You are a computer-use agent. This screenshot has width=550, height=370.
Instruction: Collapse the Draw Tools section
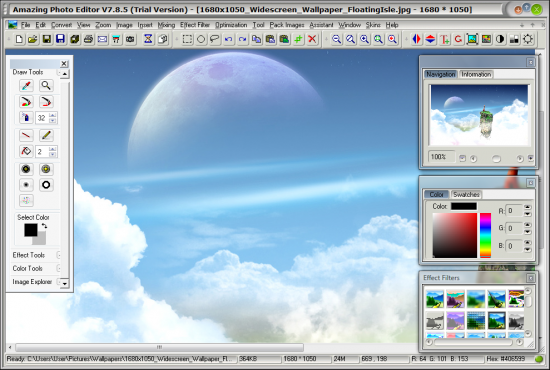(59, 73)
